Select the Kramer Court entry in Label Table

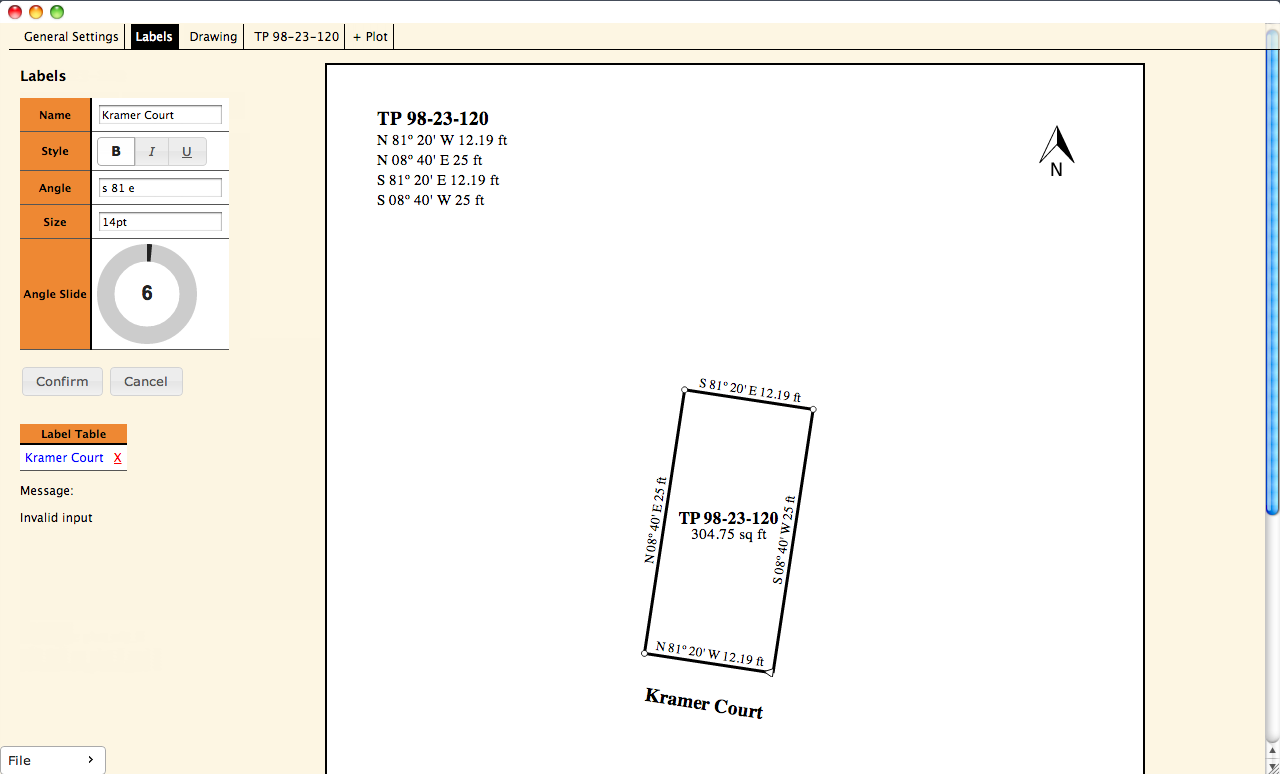coord(63,457)
